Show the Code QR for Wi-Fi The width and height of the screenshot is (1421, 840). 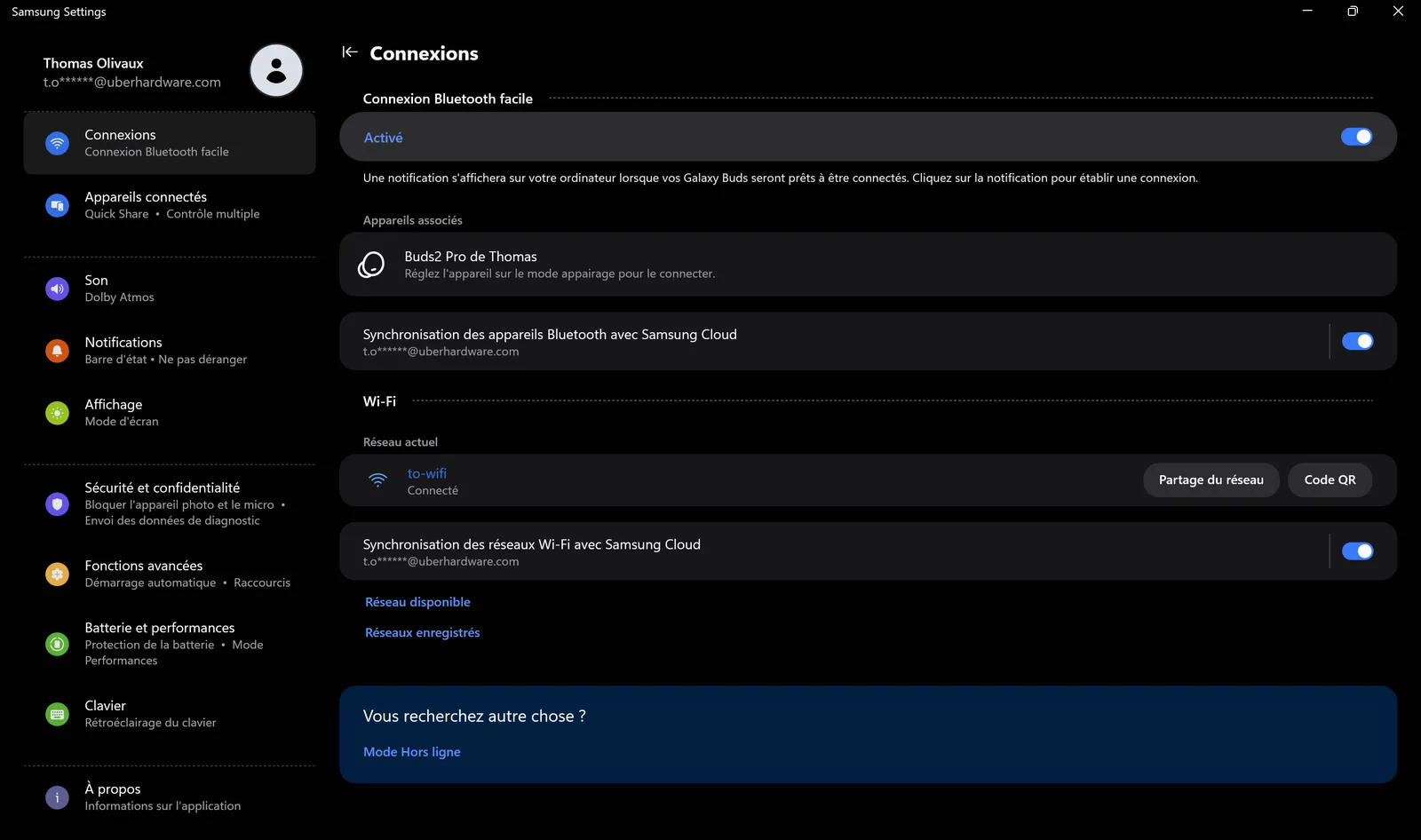point(1330,480)
